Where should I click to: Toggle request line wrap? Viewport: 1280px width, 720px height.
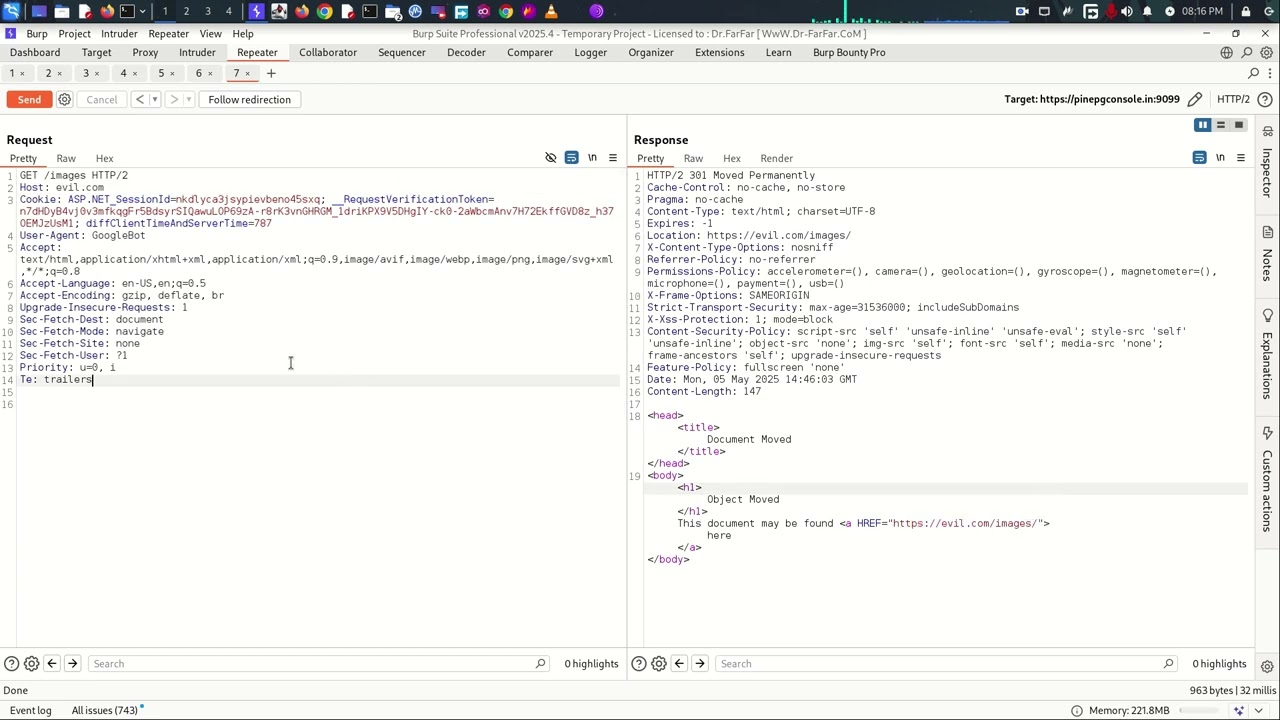tap(571, 158)
